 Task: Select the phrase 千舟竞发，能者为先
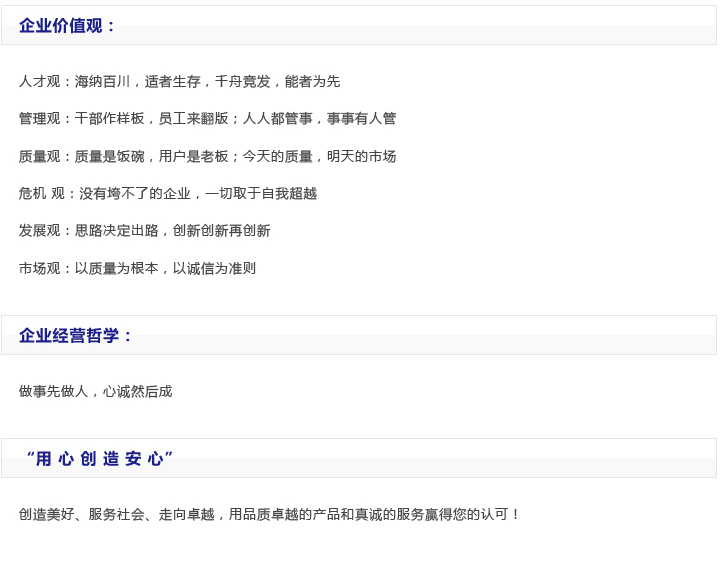point(277,81)
